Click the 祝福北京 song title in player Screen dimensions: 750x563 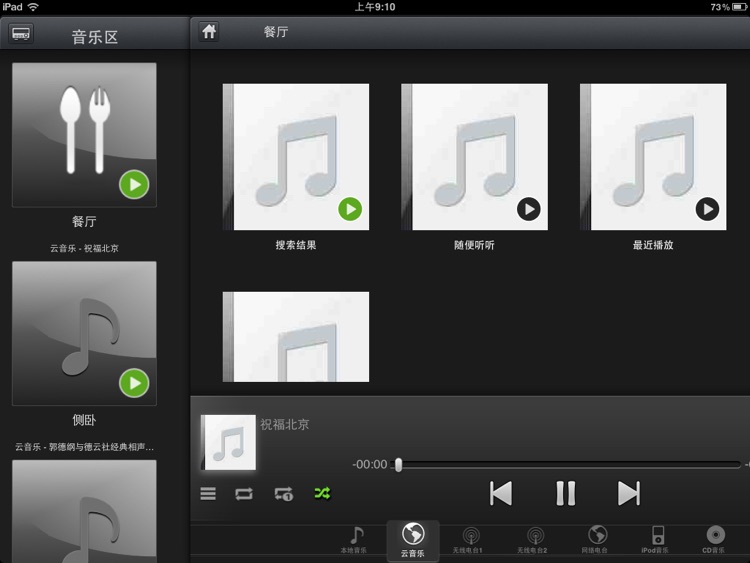click(x=285, y=424)
